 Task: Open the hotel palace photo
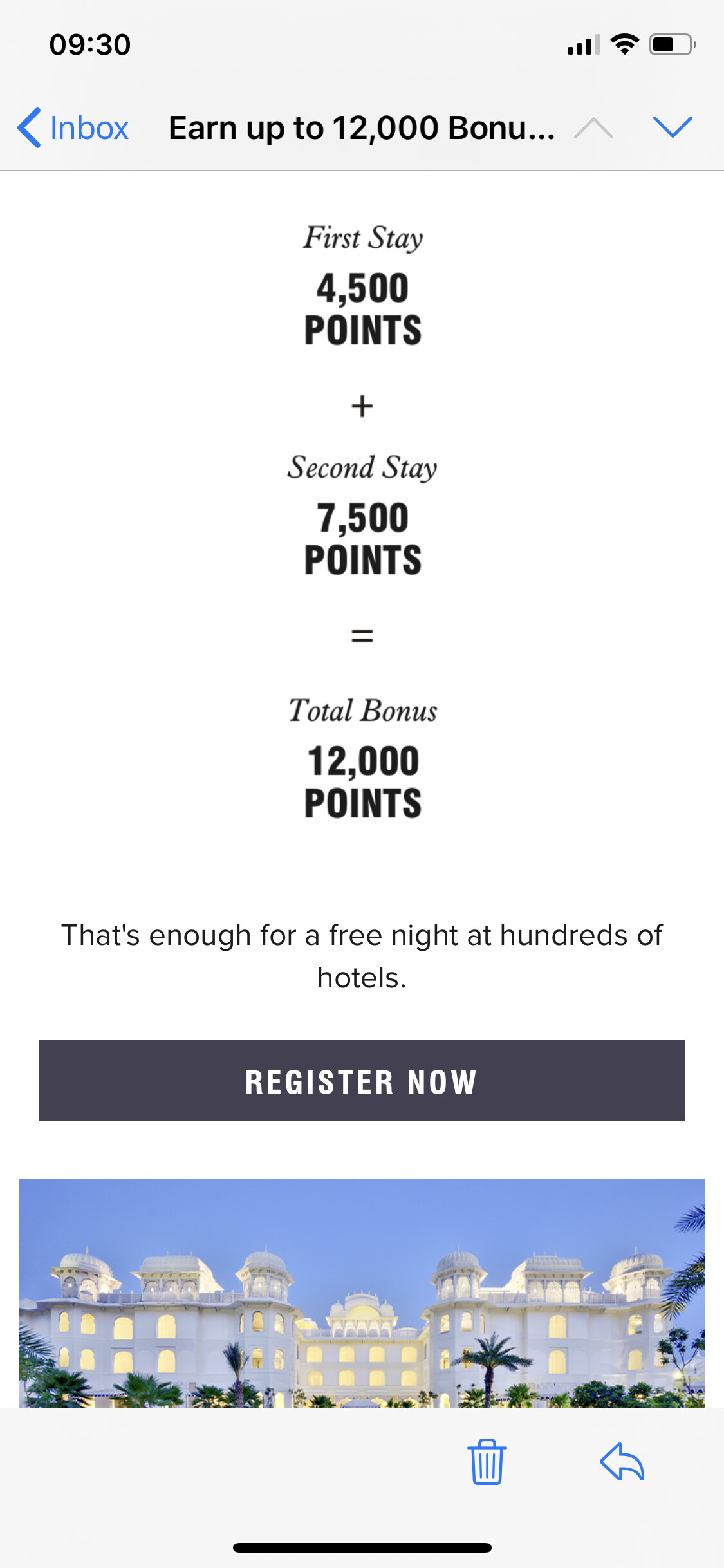pyautogui.click(x=362, y=1293)
